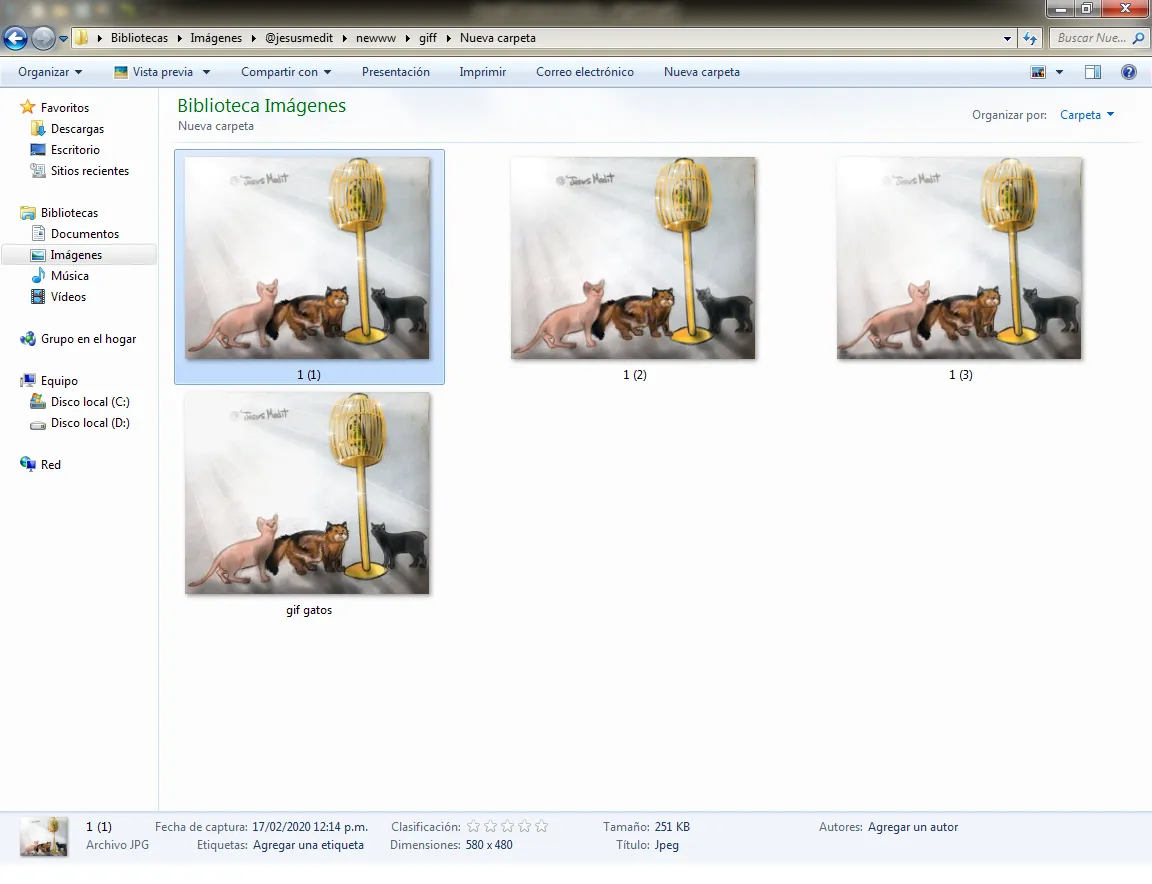Select the thumbnail of image 1 (2)
Viewport: 1152px width, 884px height.
633,258
